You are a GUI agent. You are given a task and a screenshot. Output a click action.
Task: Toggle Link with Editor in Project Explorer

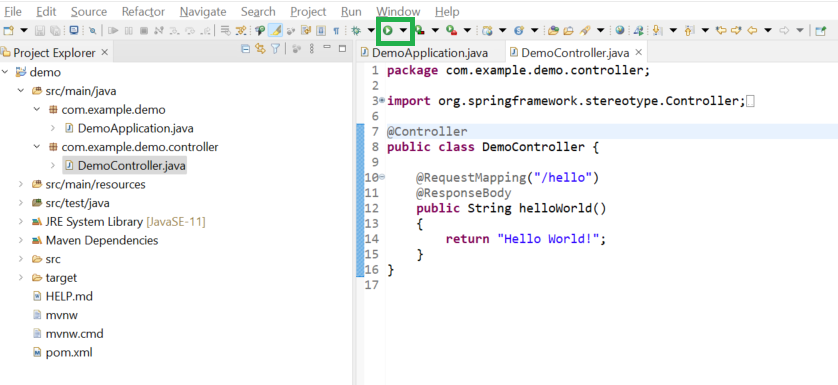(260, 49)
